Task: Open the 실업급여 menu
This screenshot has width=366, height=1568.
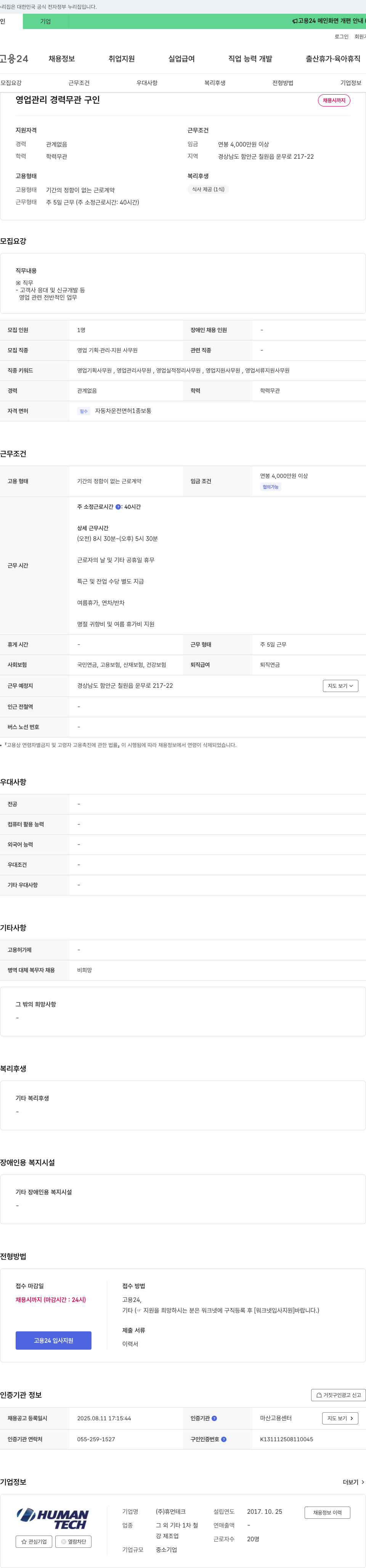Action: point(181,59)
